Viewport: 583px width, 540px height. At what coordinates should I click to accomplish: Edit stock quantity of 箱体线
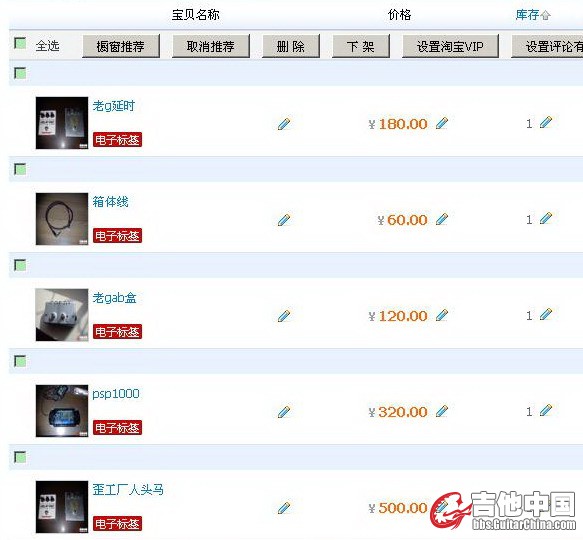coord(546,218)
